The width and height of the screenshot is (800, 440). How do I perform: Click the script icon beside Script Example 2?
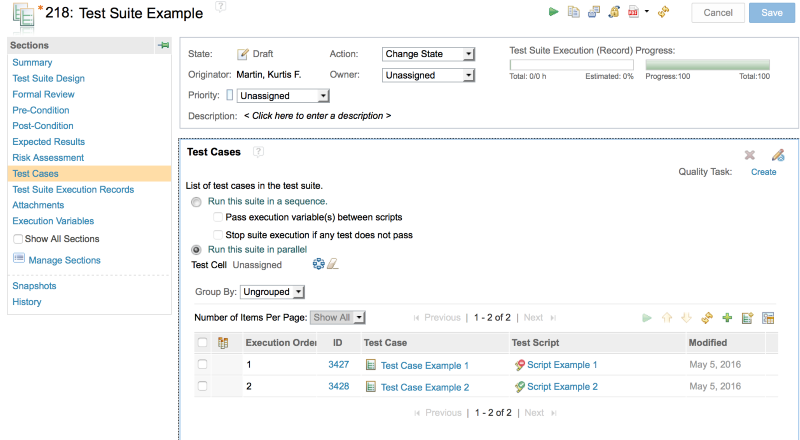(519, 387)
